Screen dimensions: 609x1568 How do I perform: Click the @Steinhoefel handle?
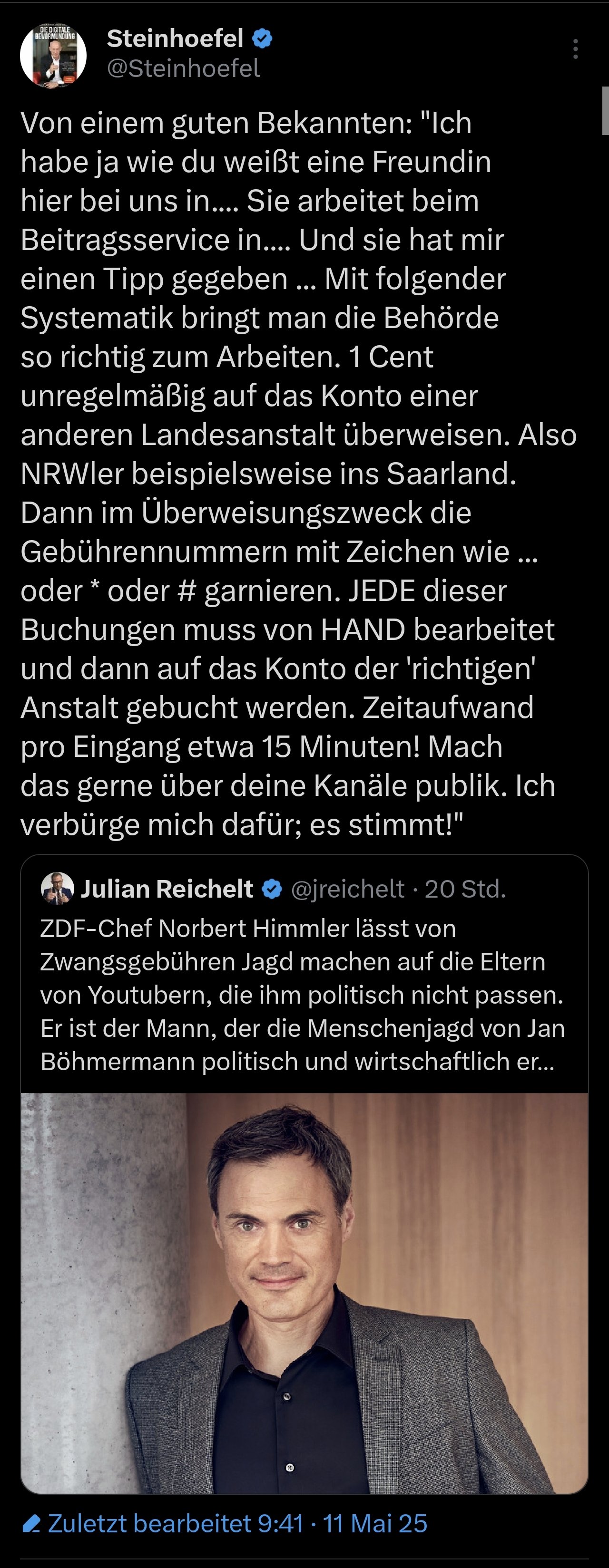coord(183,69)
